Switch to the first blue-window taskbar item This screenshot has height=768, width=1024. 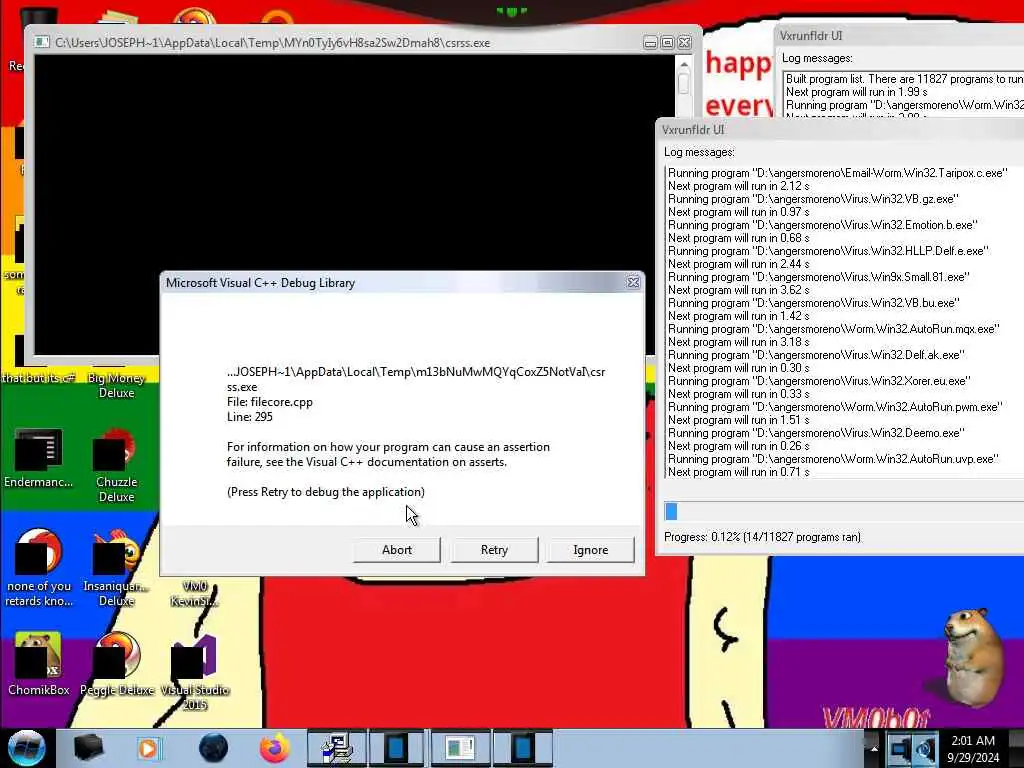click(396, 748)
